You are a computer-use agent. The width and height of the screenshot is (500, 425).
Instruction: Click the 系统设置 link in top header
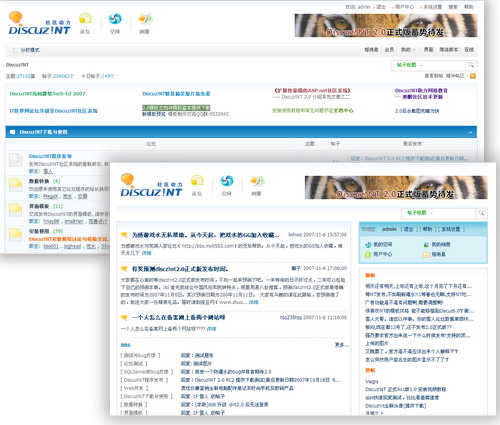point(433,7)
